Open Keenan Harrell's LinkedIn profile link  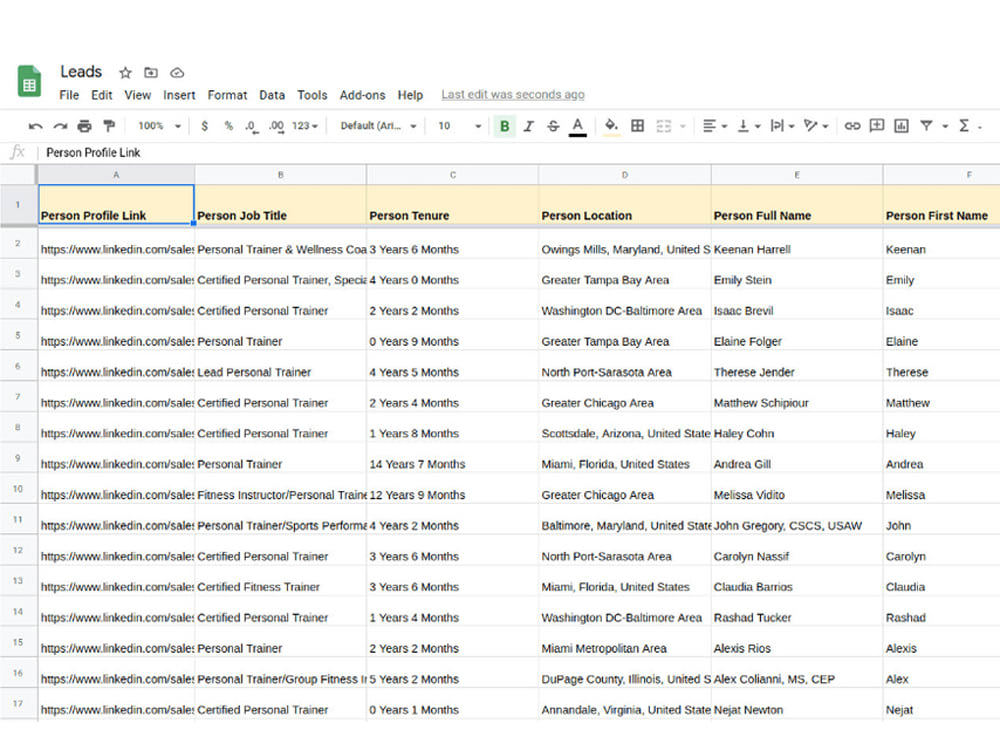click(x=117, y=249)
